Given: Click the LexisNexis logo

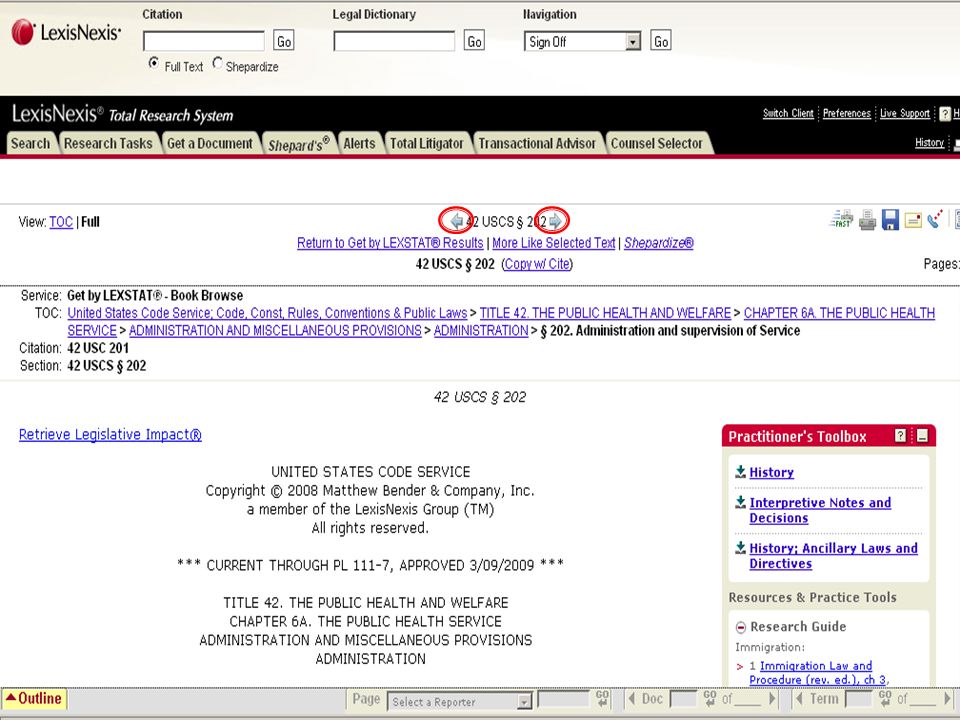Looking at the screenshot, I should pyautogui.click(x=66, y=32).
